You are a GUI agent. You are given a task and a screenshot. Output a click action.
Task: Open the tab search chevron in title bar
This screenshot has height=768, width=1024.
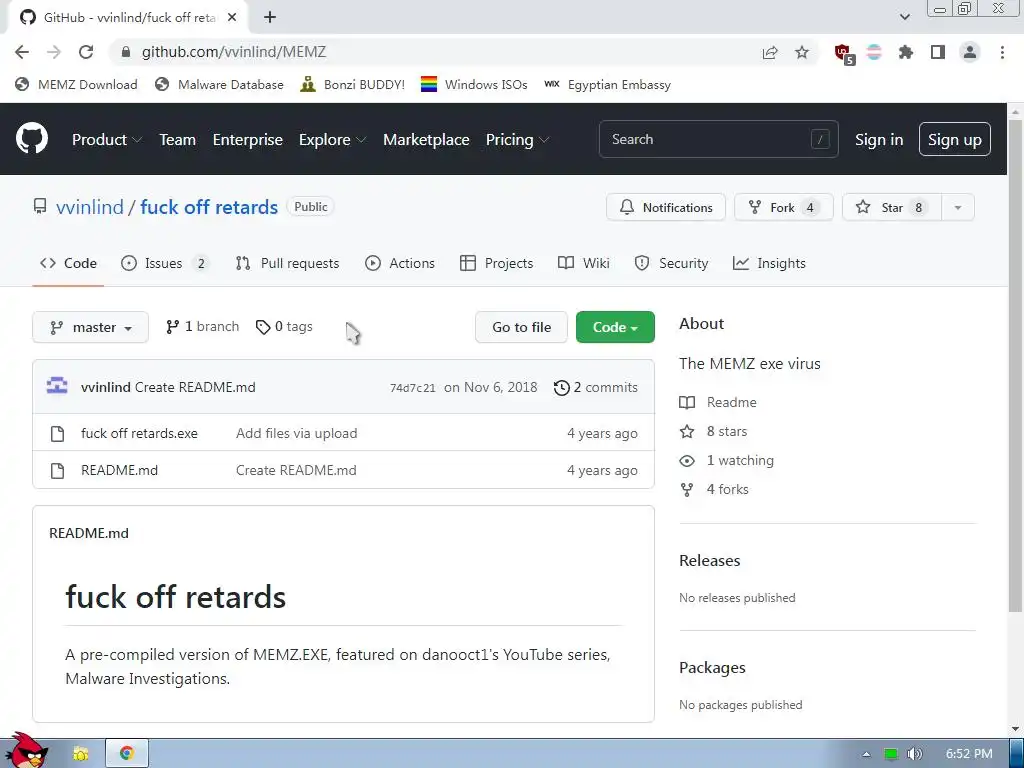click(904, 18)
